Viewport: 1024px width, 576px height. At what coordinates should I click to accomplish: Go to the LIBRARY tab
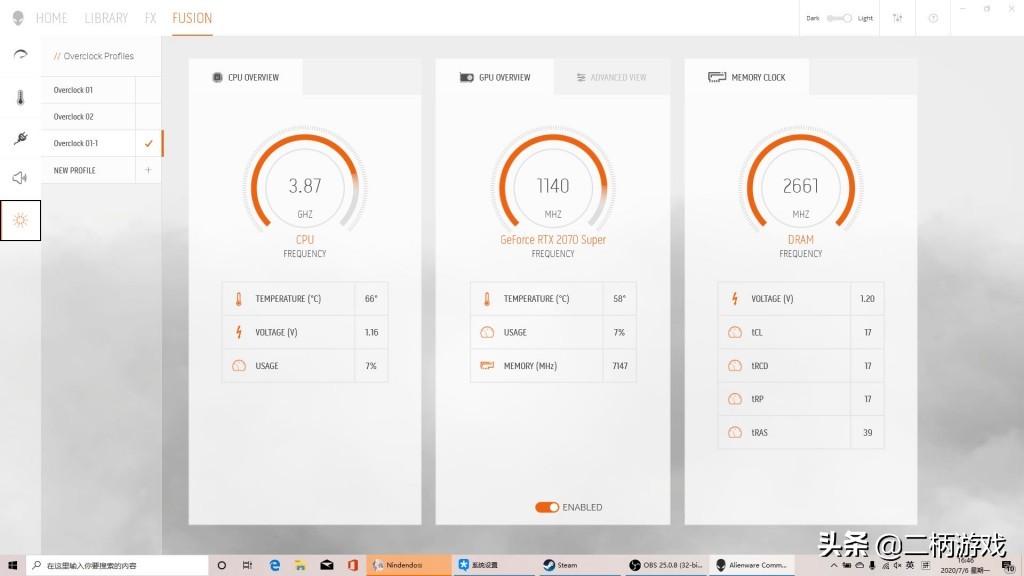pos(106,18)
